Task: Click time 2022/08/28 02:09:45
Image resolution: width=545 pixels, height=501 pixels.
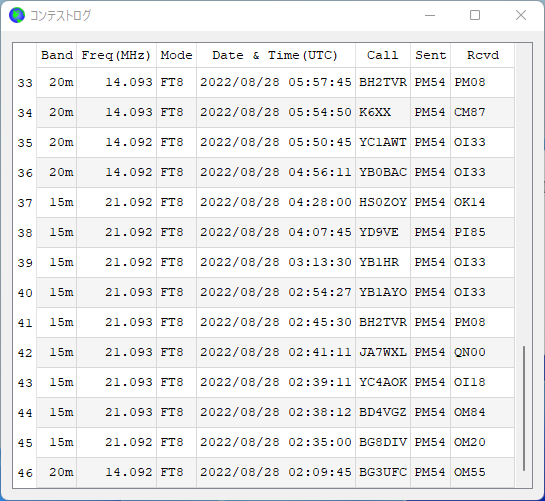Action: [x=276, y=472]
